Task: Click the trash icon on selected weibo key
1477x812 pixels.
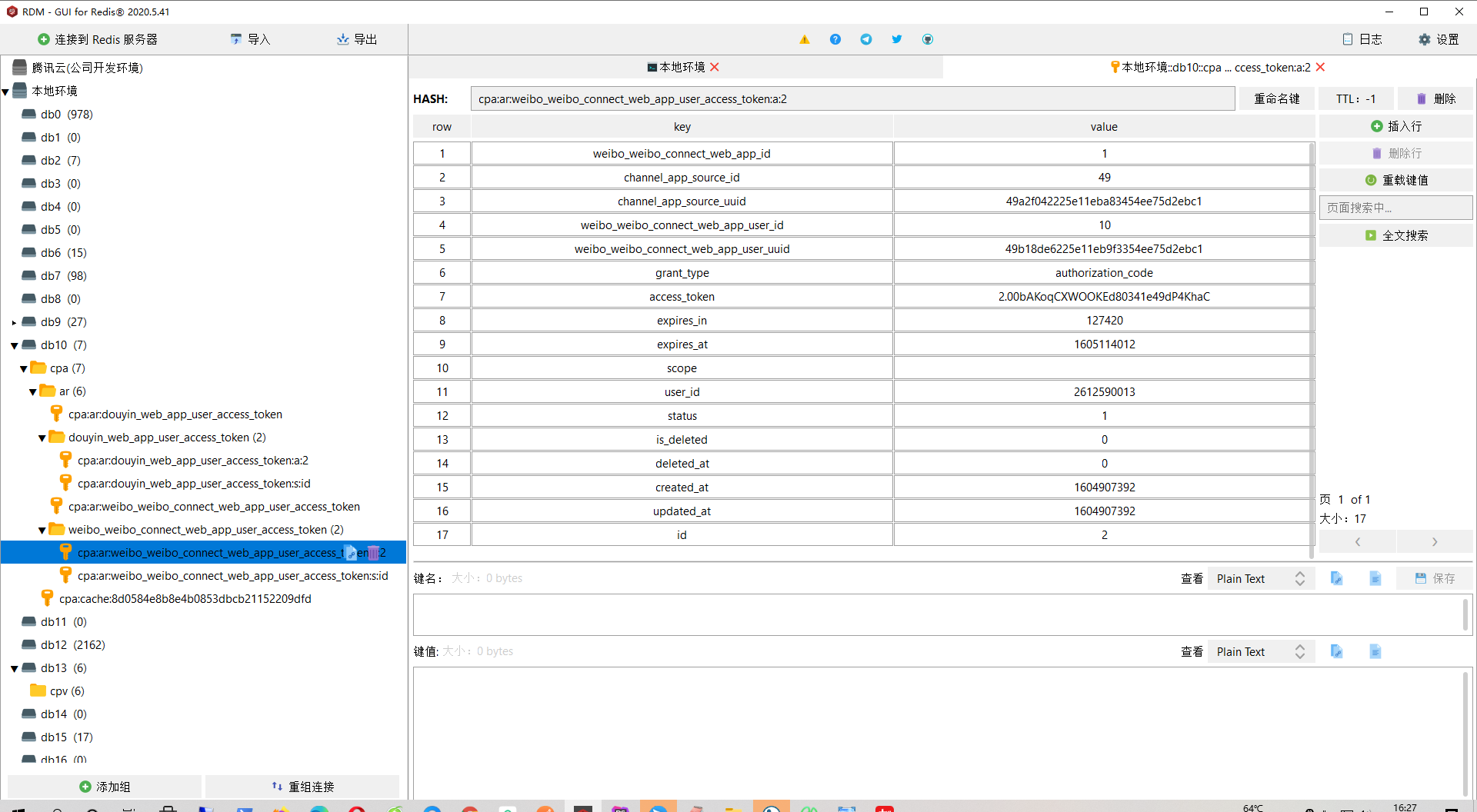Action: tap(373, 553)
